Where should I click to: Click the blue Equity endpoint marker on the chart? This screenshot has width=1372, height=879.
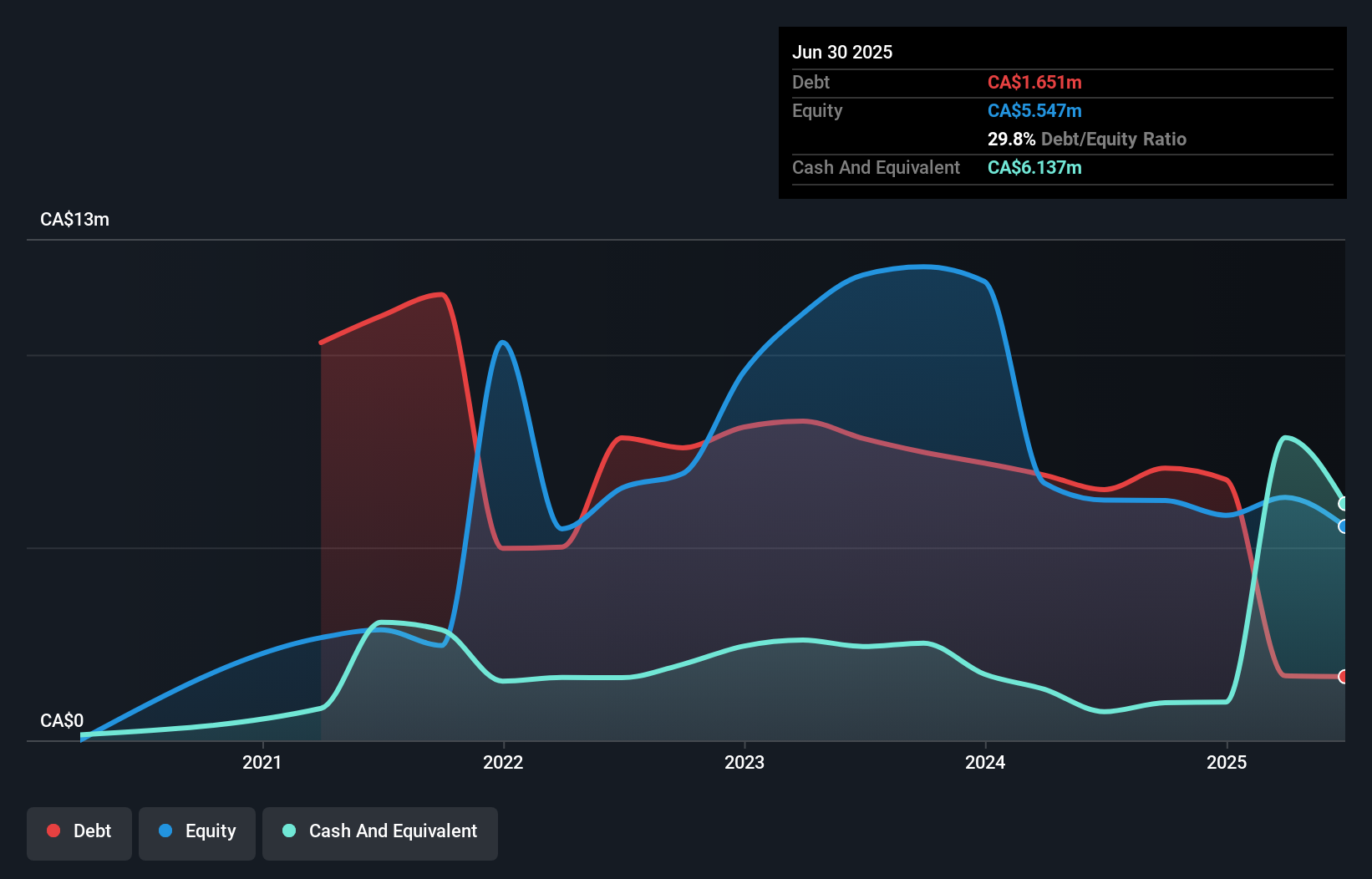click(x=1343, y=526)
